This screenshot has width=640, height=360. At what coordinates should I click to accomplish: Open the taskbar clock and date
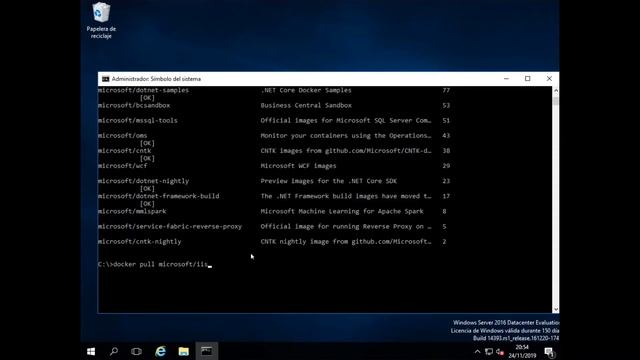(522, 351)
